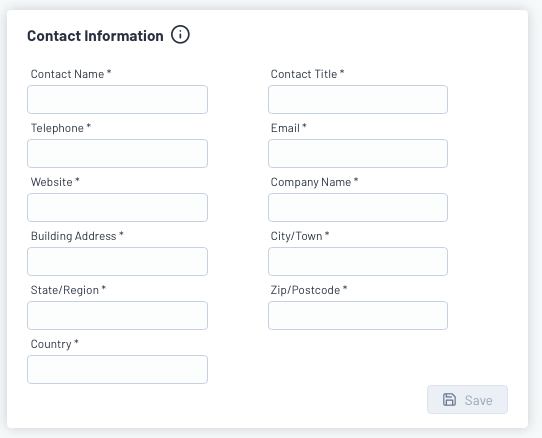
Task: Click the floppy disk Save icon
Action: (449, 400)
